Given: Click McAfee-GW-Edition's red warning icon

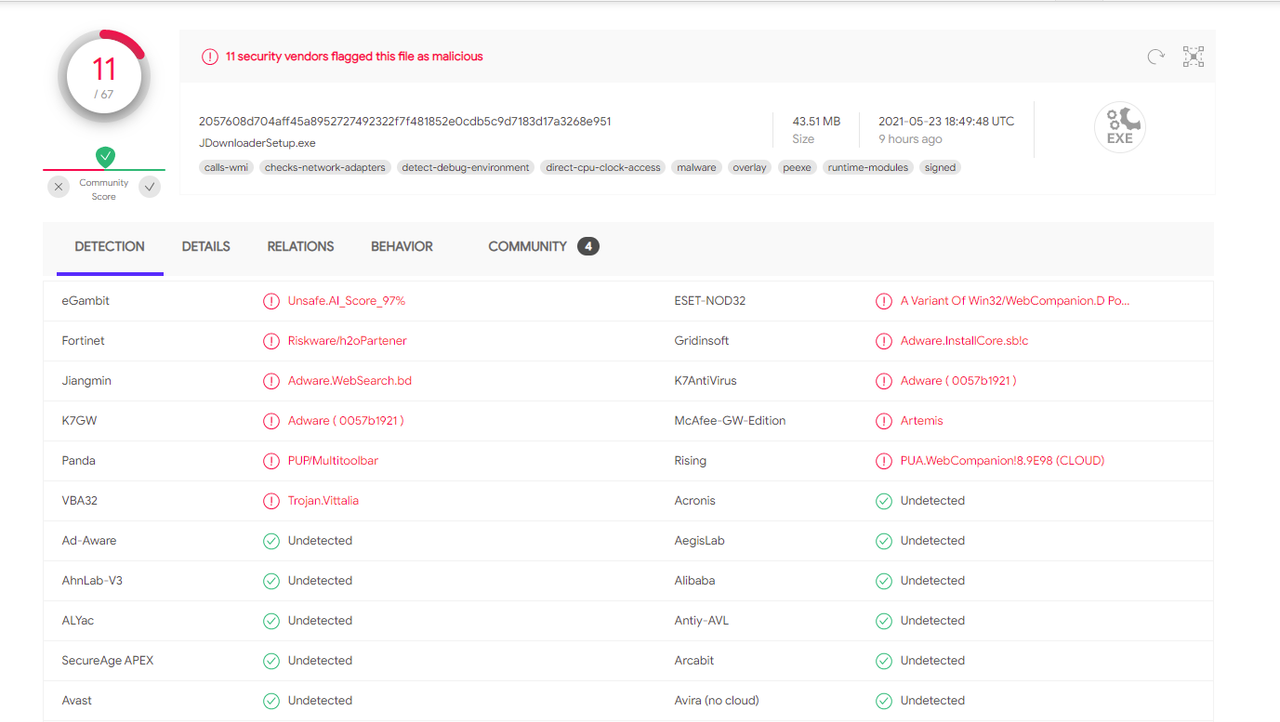Looking at the screenshot, I should pyautogui.click(x=884, y=421).
